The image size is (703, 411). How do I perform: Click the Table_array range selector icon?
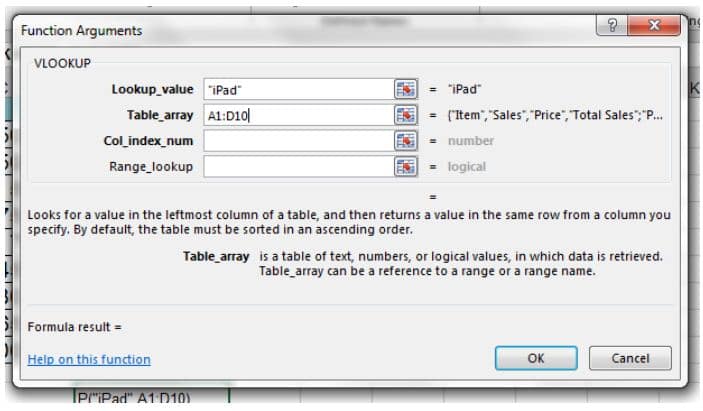(x=405, y=115)
